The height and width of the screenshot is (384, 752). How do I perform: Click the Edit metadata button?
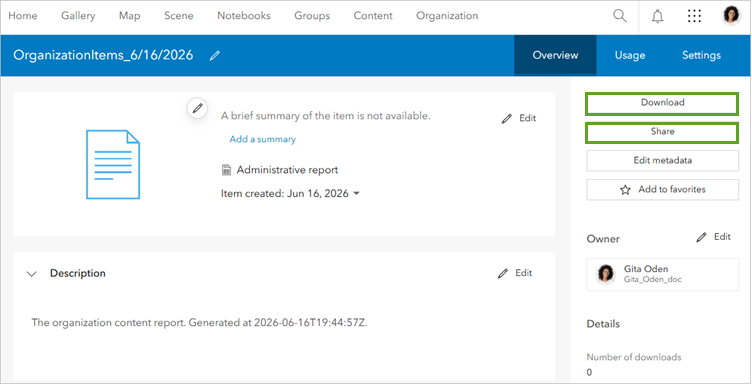[x=662, y=161]
